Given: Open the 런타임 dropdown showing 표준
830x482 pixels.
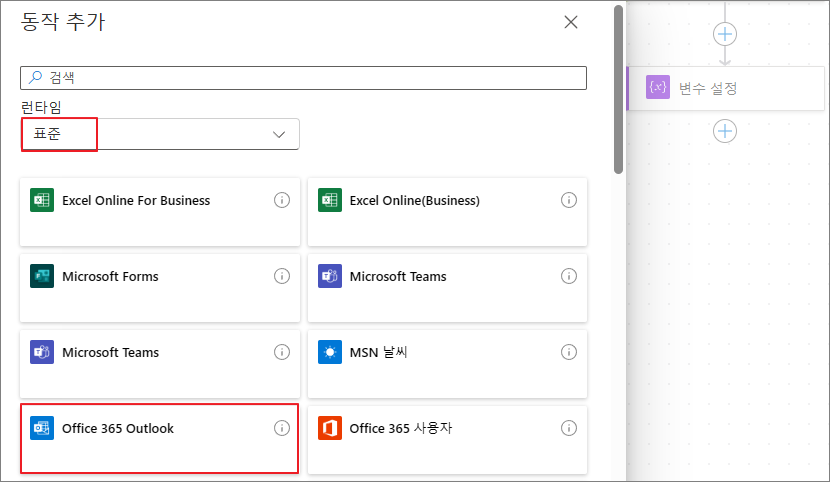Looking at the screenshot, I should click(x=160, y=134).
